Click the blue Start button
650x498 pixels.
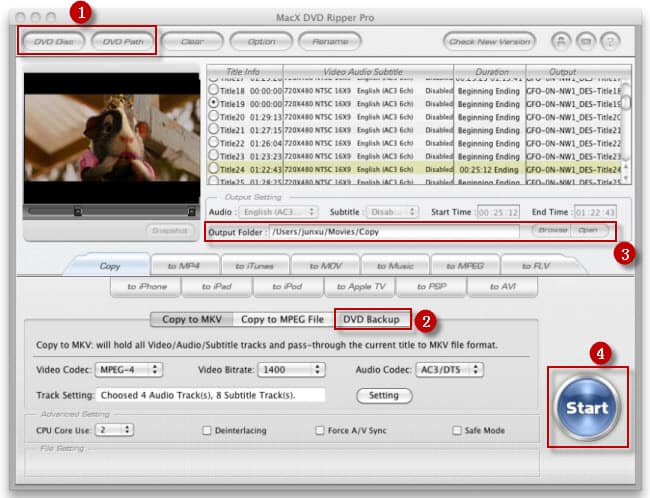coord(587,408)
